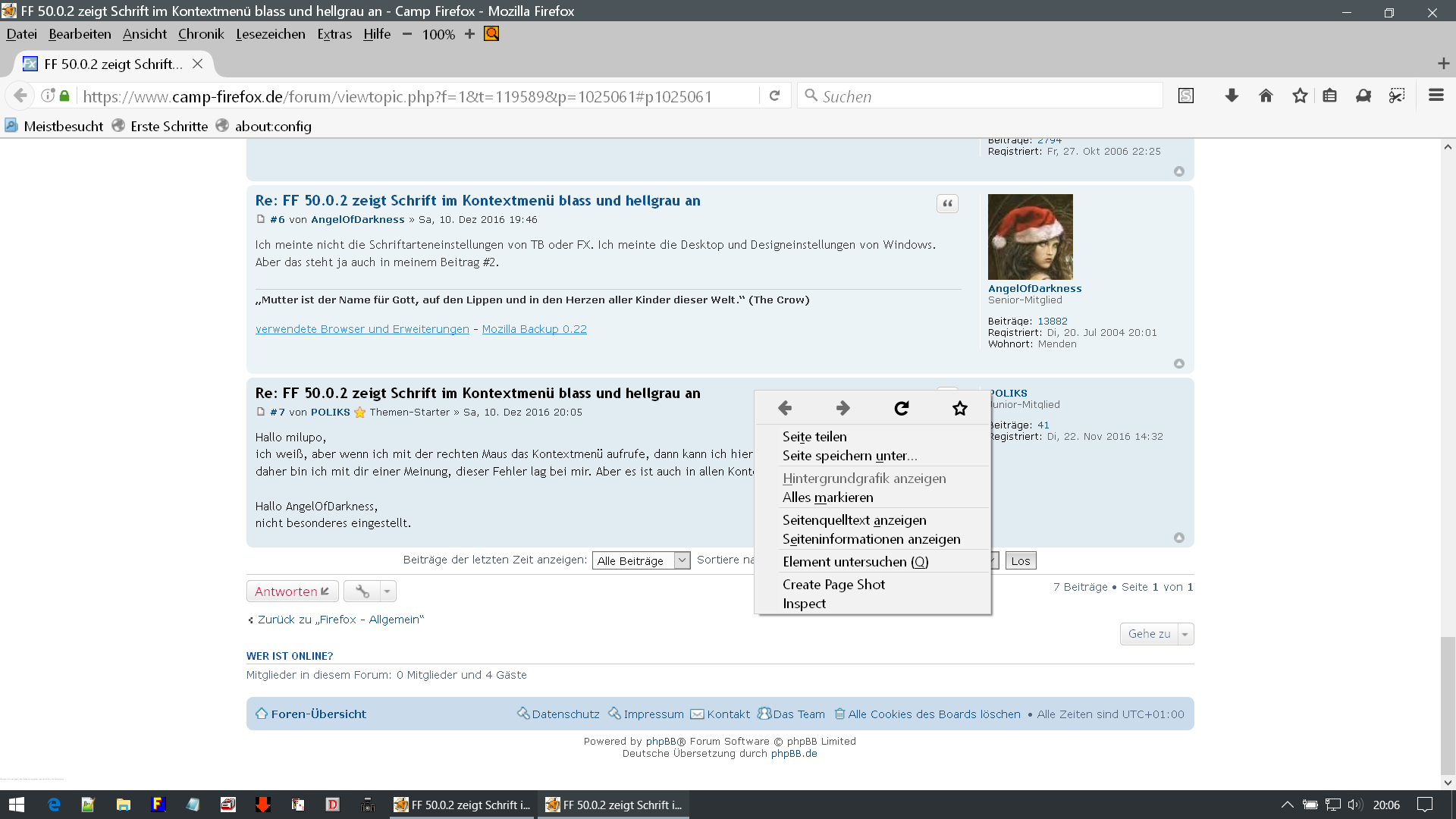1456x819 pixels.
Task: Click the zoom-out minus icon in menu bar
Action: pyautogui.click(x=407, y=34)
